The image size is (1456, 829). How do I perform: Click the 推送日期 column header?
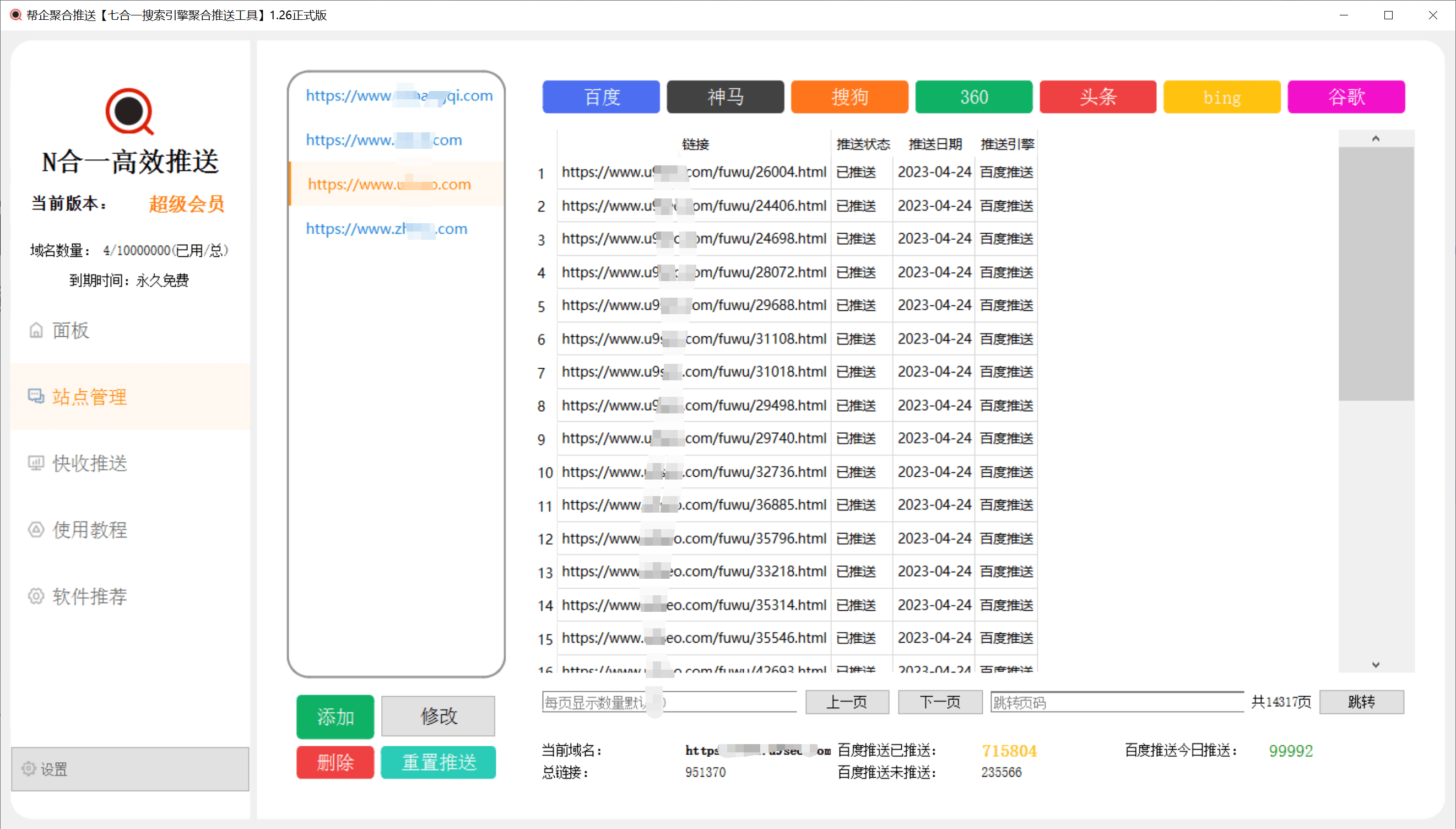[935, 143]
